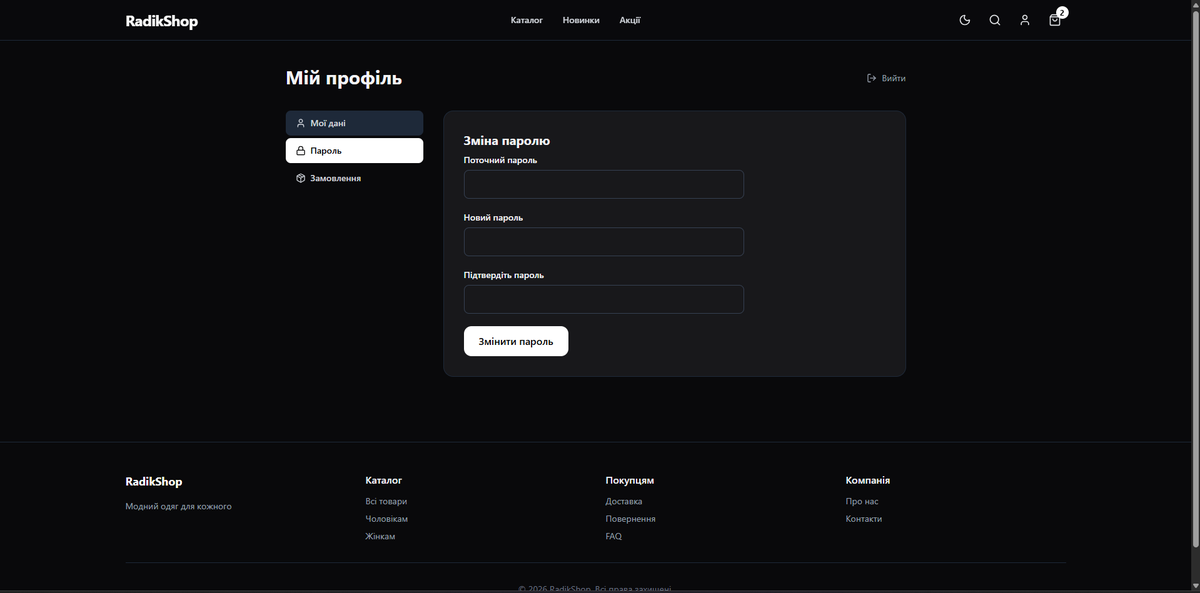Toggle dark mode with the moon icon
Viewport: 1200px width, 593px height.
click(x=965, y=20)
